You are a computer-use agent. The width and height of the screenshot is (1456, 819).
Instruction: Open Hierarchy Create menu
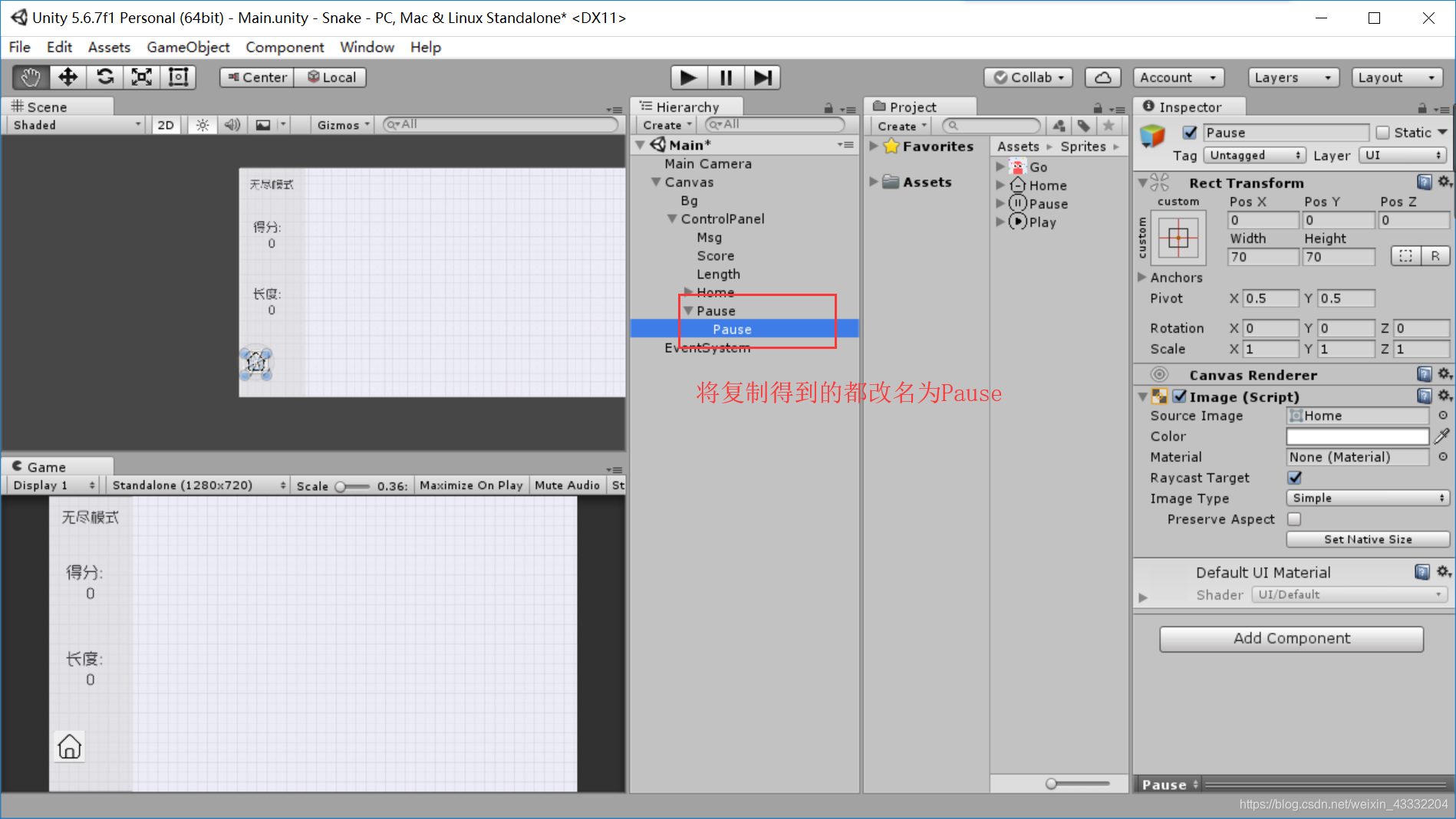coord(667,125)
